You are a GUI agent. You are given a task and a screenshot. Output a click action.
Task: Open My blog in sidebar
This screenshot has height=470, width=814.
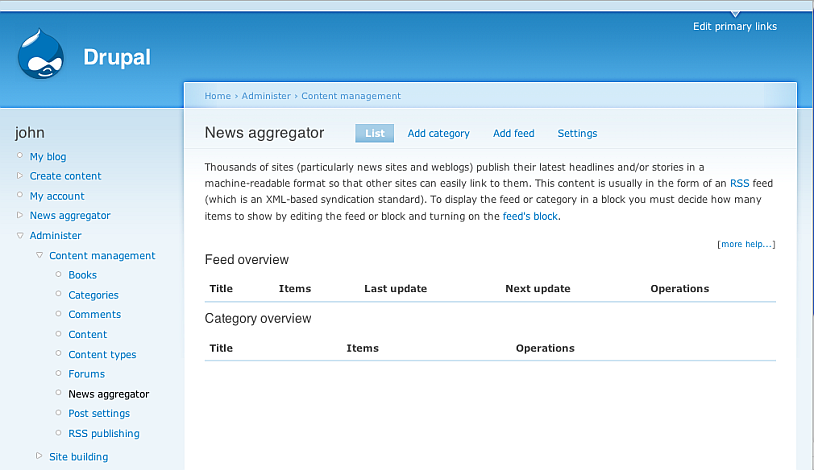coord(48,156)
